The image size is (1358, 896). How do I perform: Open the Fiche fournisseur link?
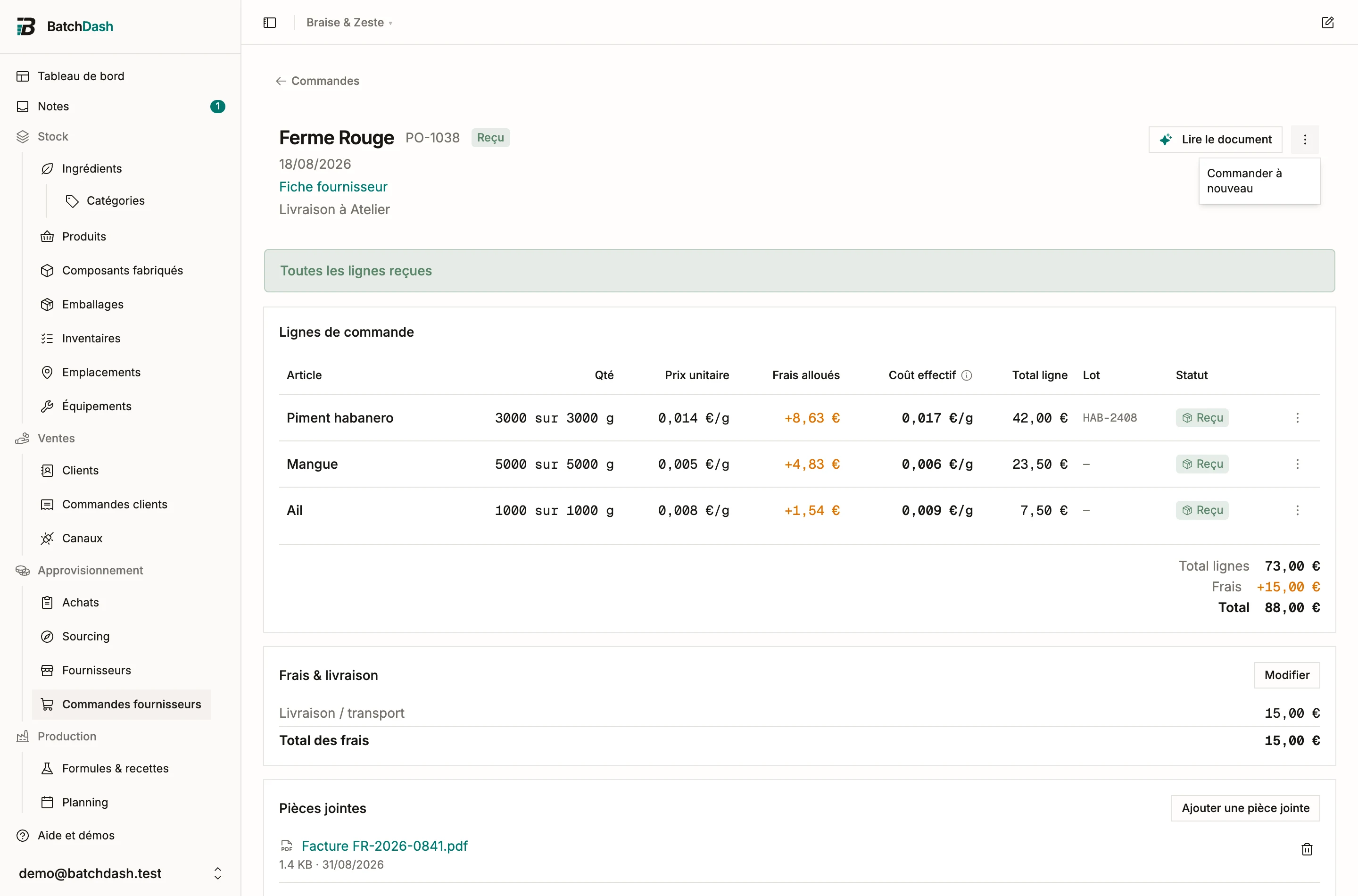click(333, 187)
